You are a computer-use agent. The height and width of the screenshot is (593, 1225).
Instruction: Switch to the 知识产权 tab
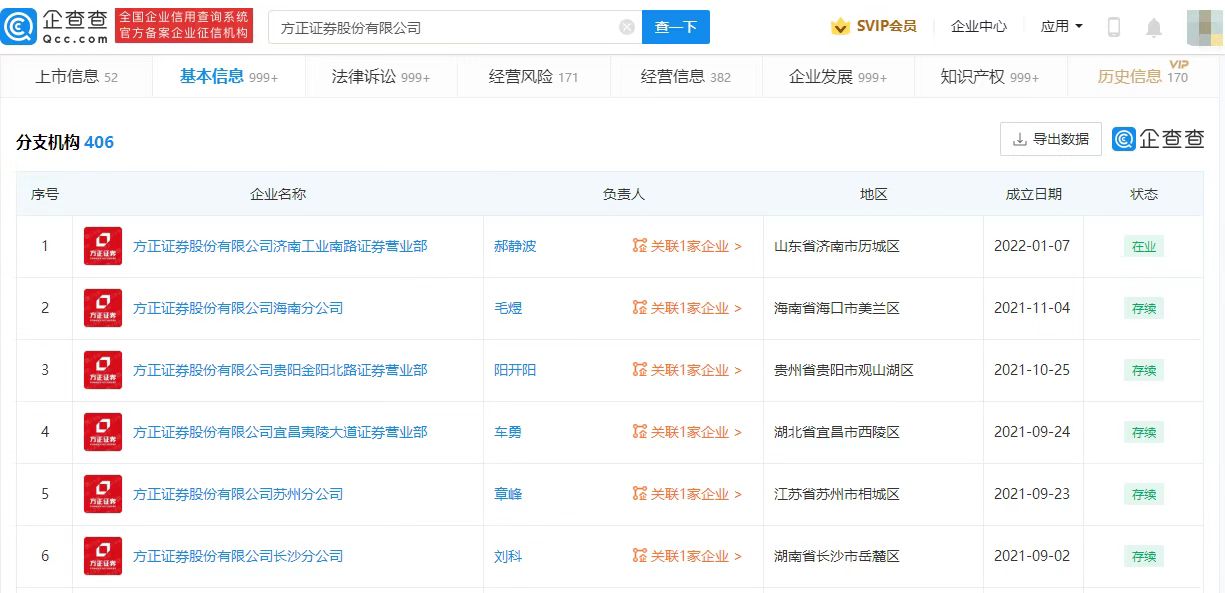click(990, 77)
